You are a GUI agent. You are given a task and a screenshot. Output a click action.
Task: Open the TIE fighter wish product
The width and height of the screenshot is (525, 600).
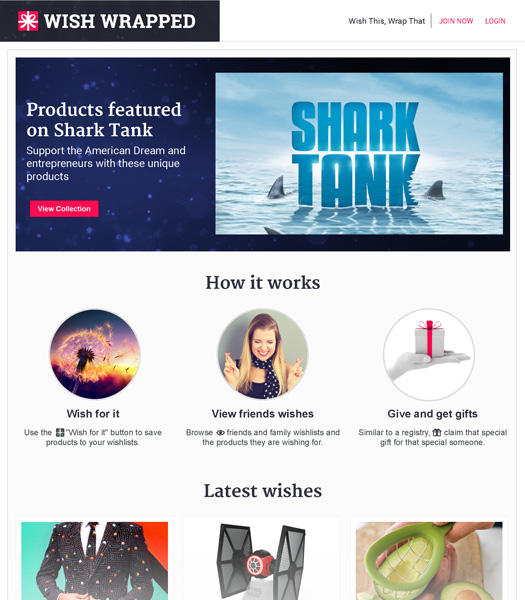coord(261,561)
